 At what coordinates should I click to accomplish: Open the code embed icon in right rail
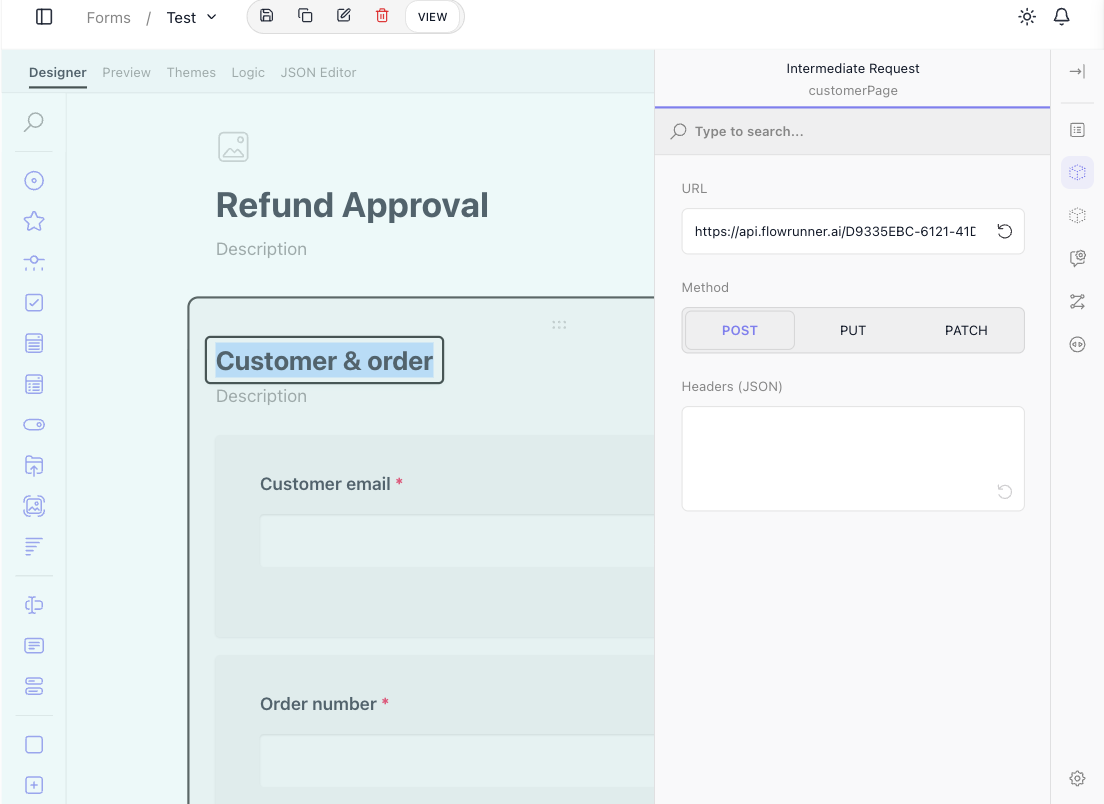[1077, 345]
